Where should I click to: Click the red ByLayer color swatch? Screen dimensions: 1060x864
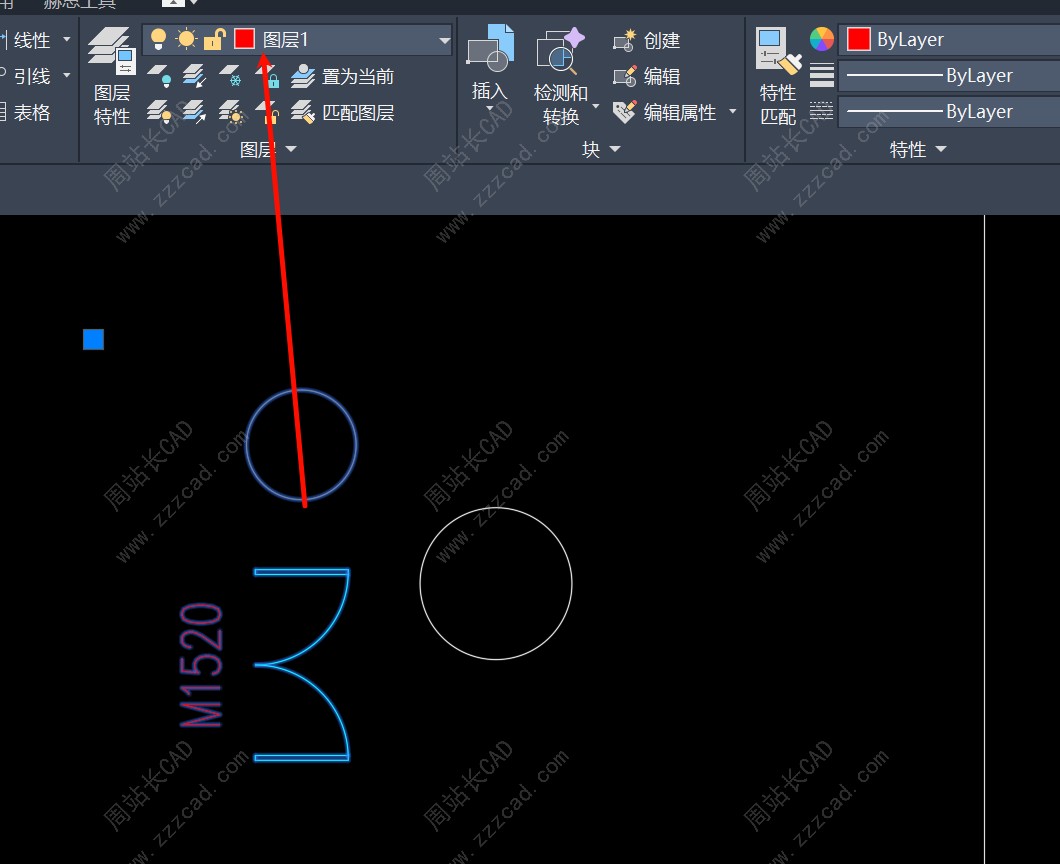coord(858,40)
